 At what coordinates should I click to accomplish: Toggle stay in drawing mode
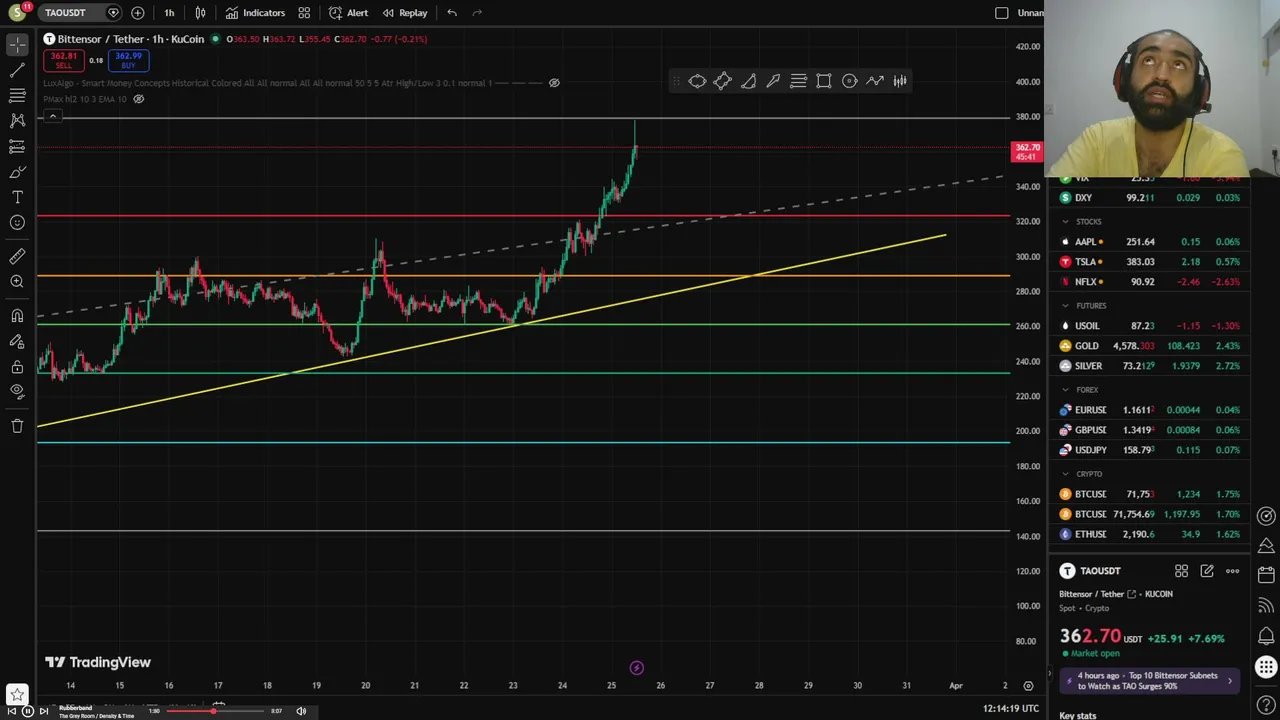(x=17, y=341)
